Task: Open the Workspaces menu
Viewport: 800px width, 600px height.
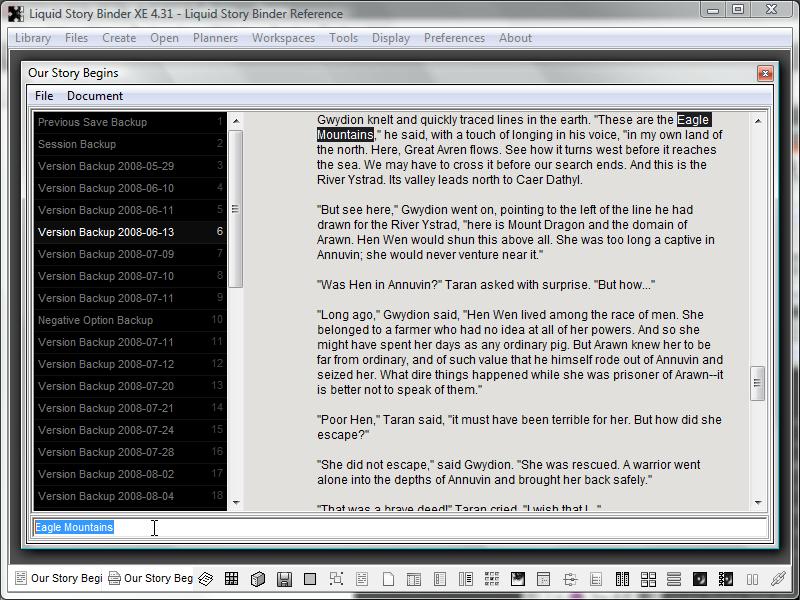Action: click(283, 38)
